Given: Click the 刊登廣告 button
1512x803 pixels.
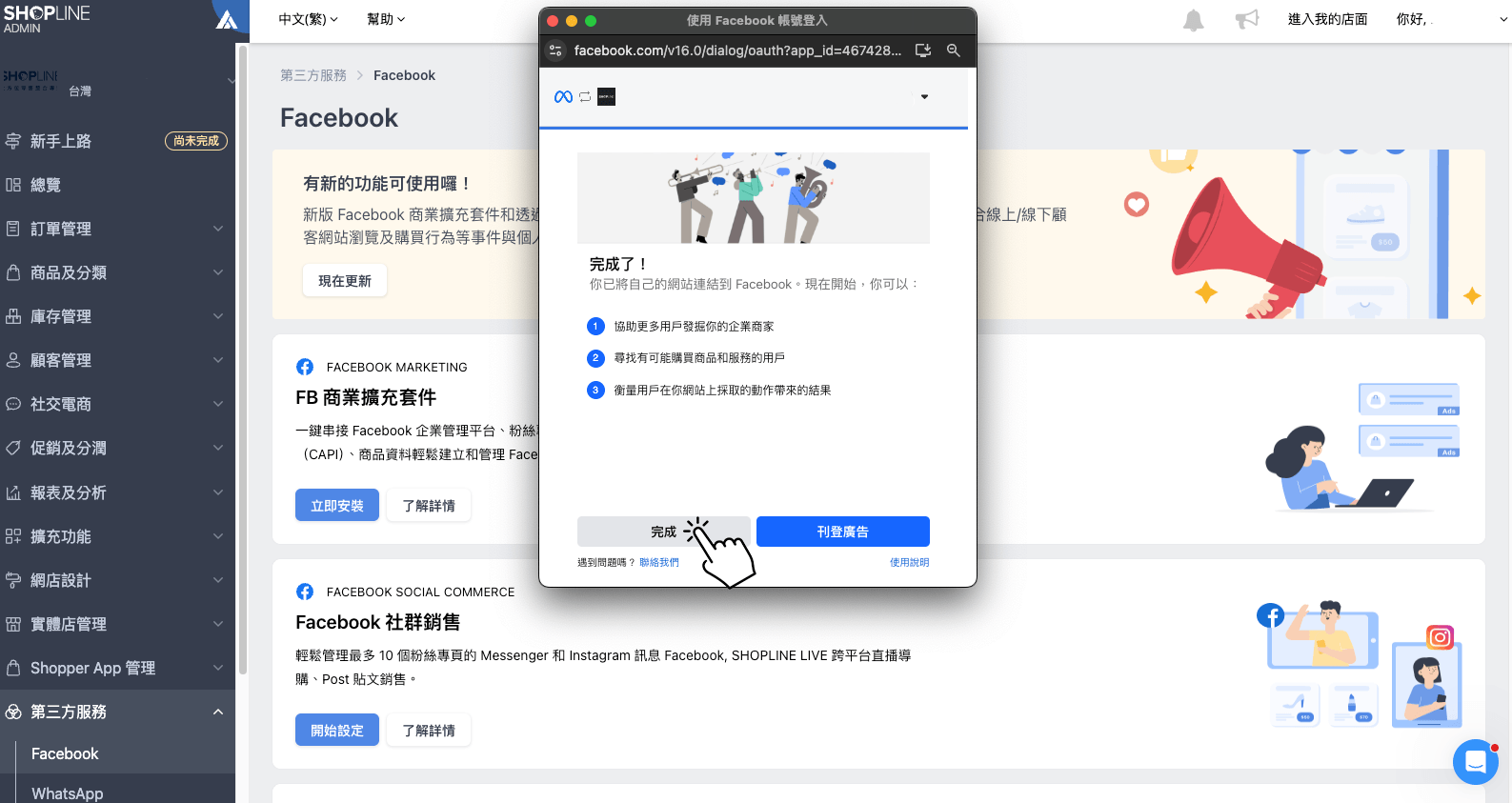Looking at the screenshot, I should click(x=843, y=532).
